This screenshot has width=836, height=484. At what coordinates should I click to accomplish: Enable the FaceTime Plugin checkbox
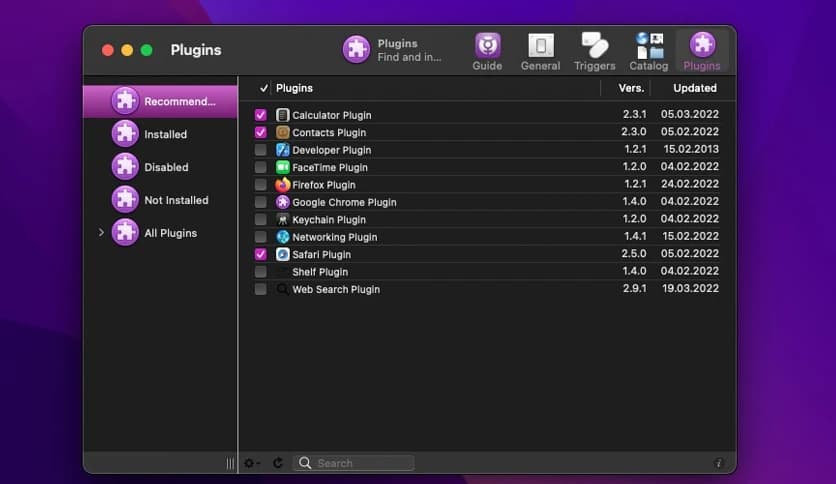coord(261,167)
